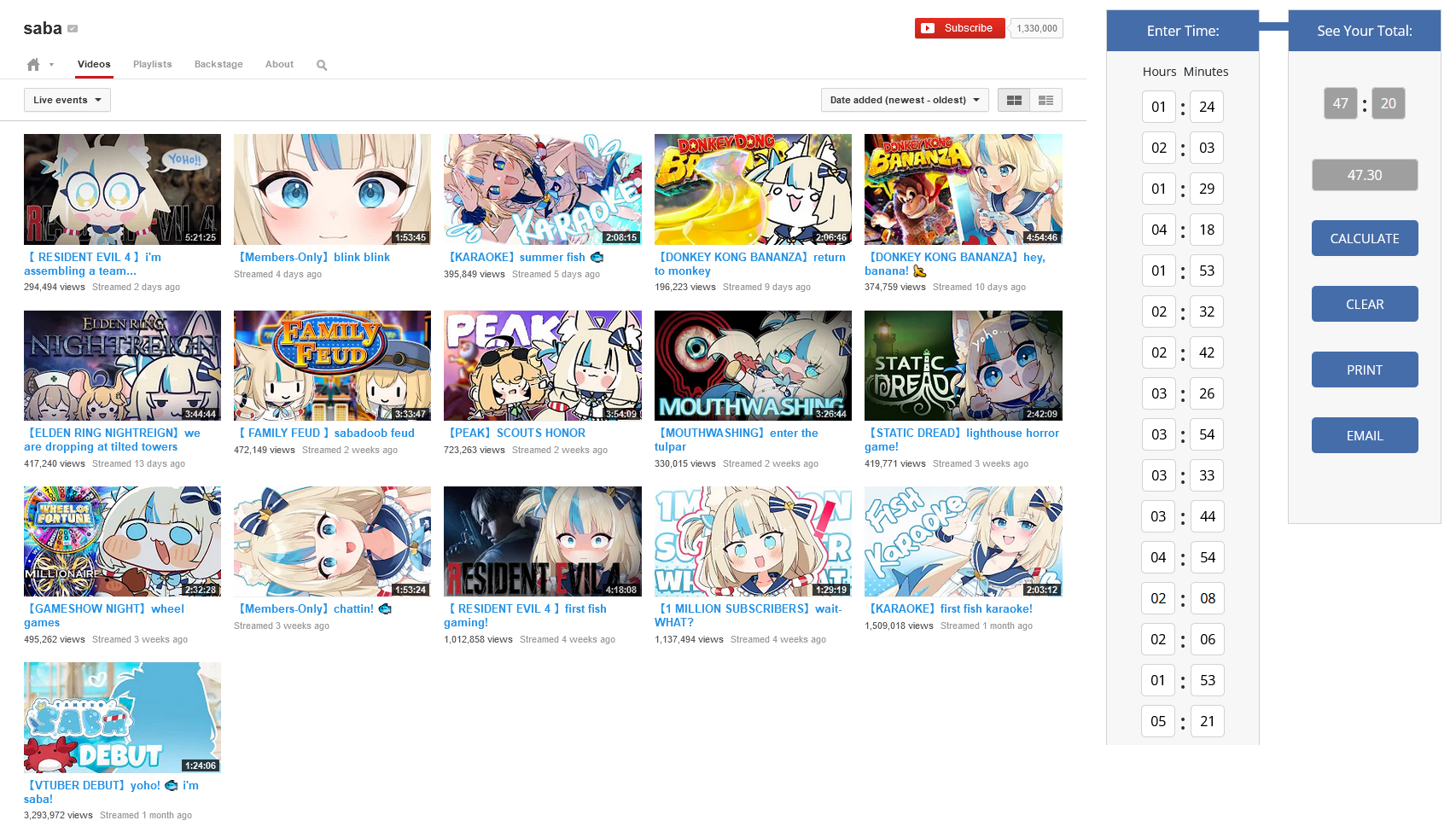Click title link STATIC DREAD lighthouse horror game

tap(962, 439)
